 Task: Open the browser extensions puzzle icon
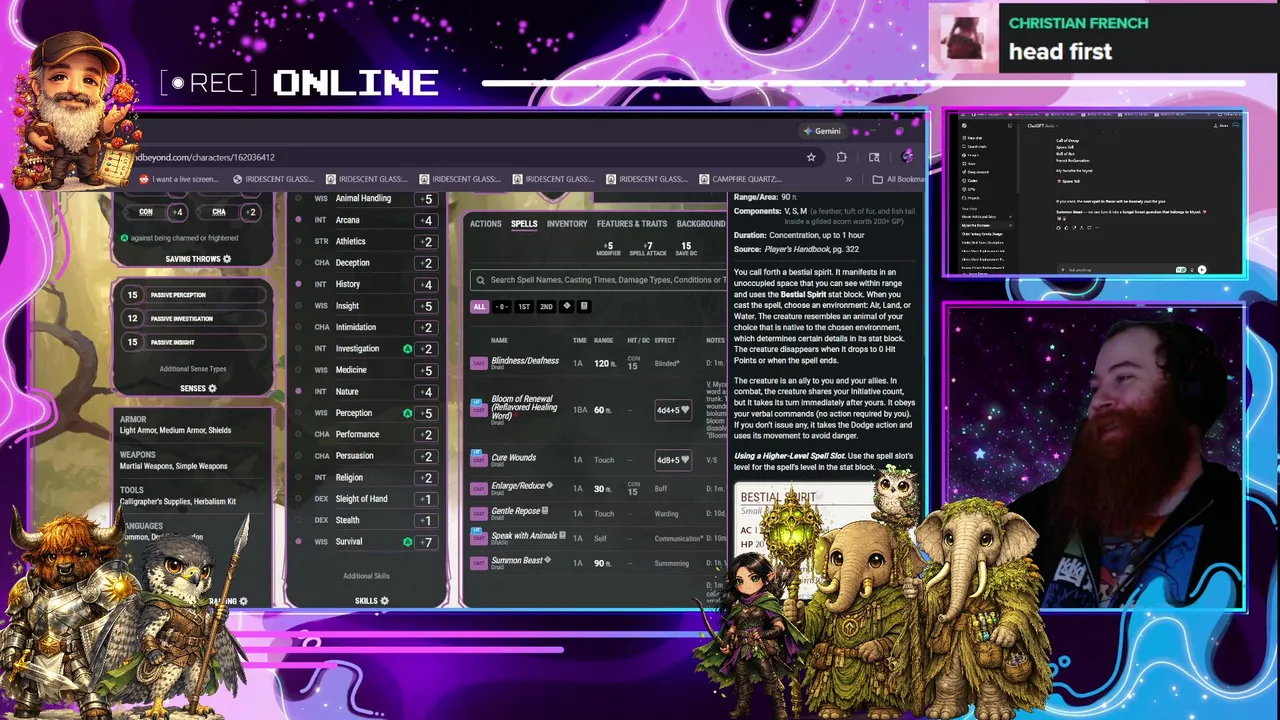[x=841, y=157]
